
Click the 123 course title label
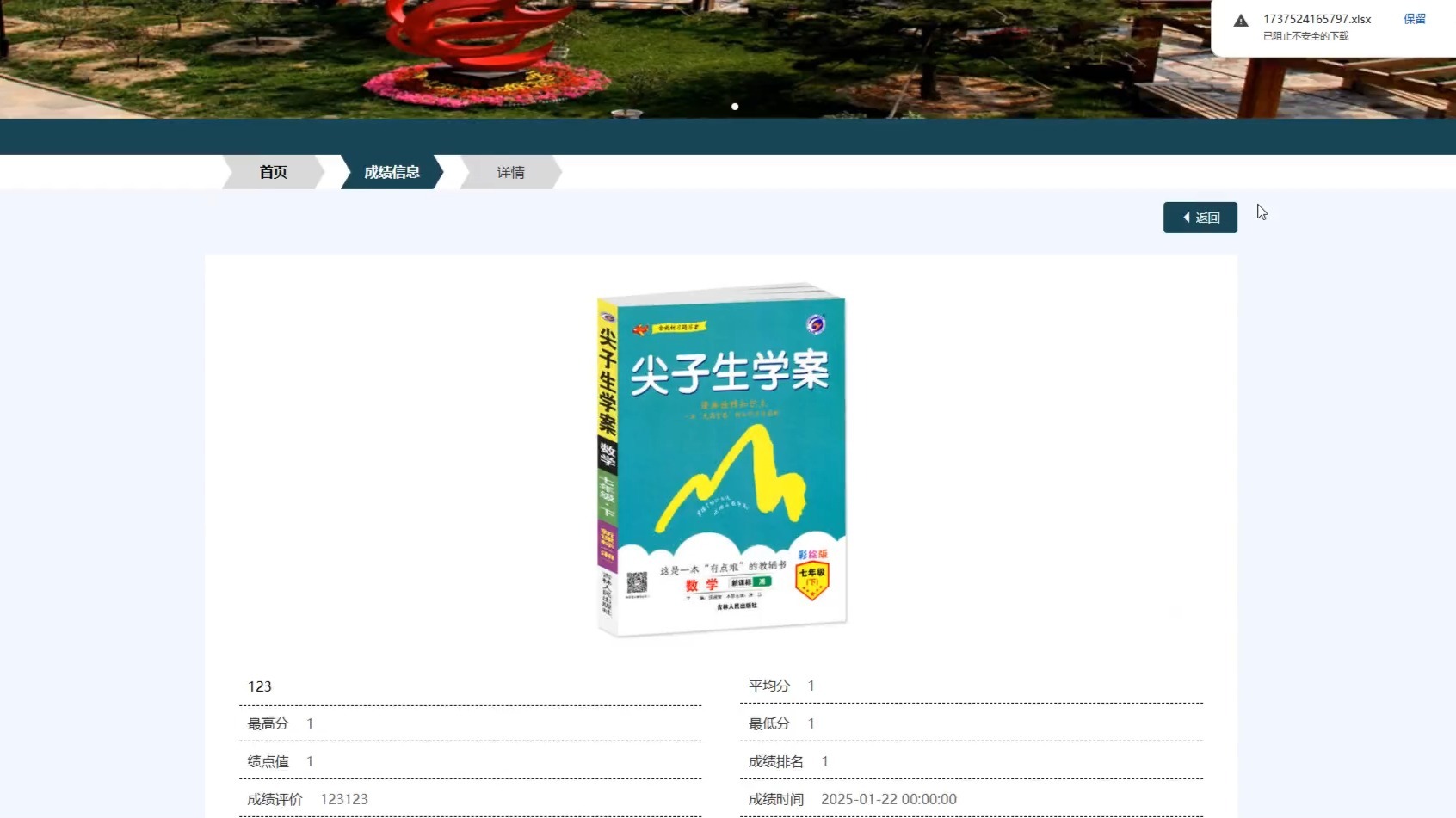click(261, 686)
